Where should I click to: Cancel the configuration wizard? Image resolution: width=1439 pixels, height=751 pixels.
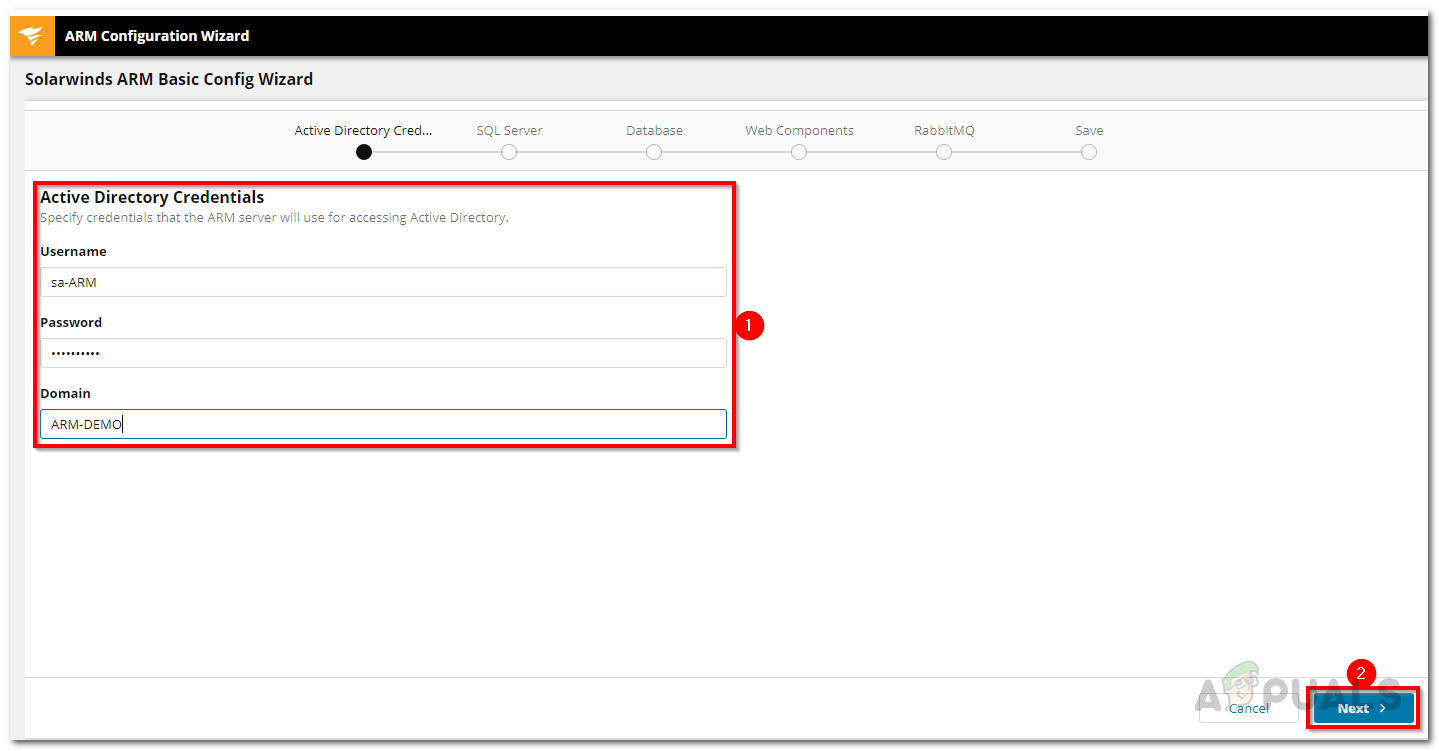1249,708
